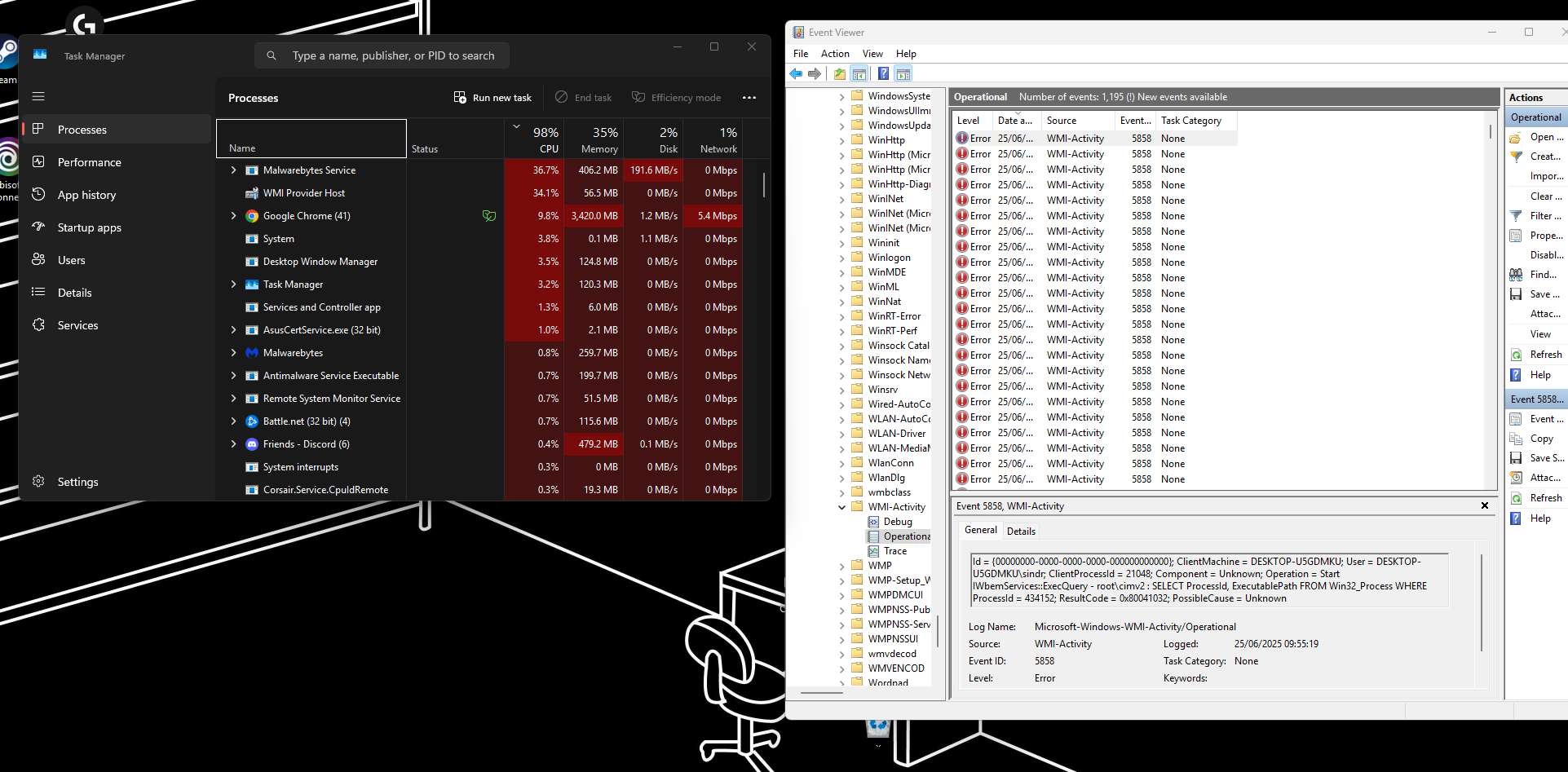Expand WinHttp tree node

[842, 140]
